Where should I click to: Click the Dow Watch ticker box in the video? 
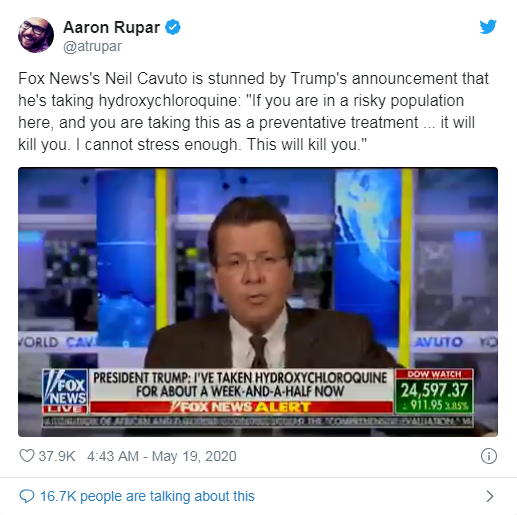click(x=434, y=391)
